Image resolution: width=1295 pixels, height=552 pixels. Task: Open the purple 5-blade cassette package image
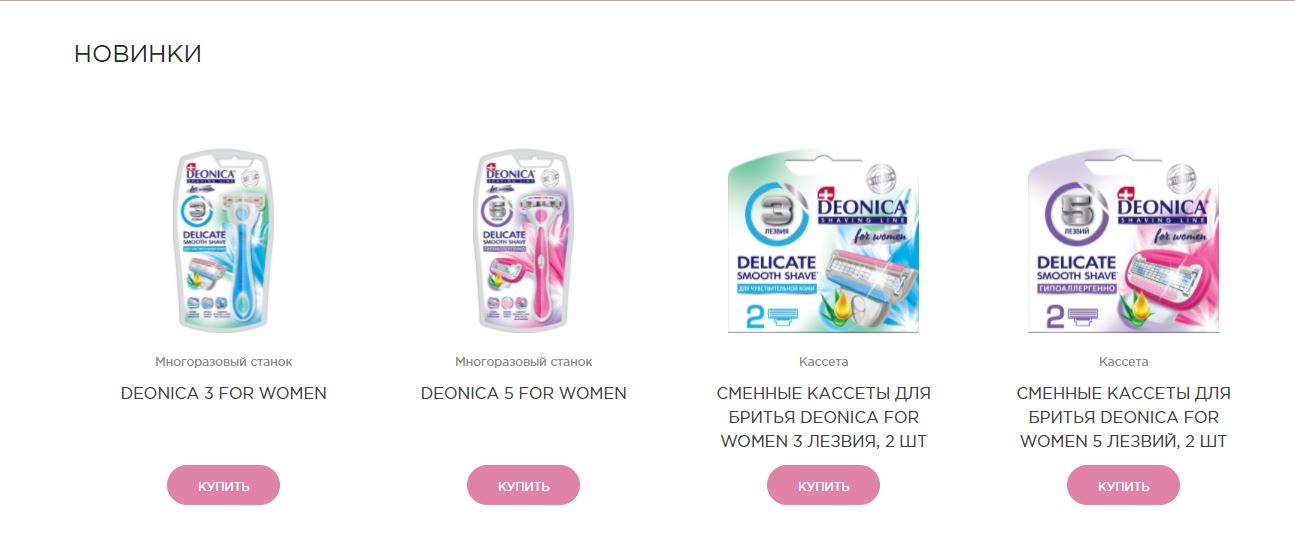[x=1123, y=241]
